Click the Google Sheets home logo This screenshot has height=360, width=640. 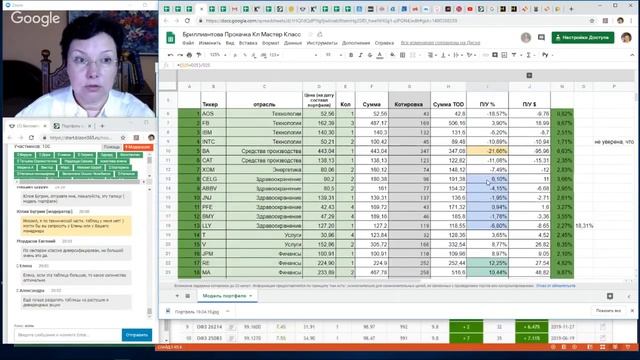171,38
